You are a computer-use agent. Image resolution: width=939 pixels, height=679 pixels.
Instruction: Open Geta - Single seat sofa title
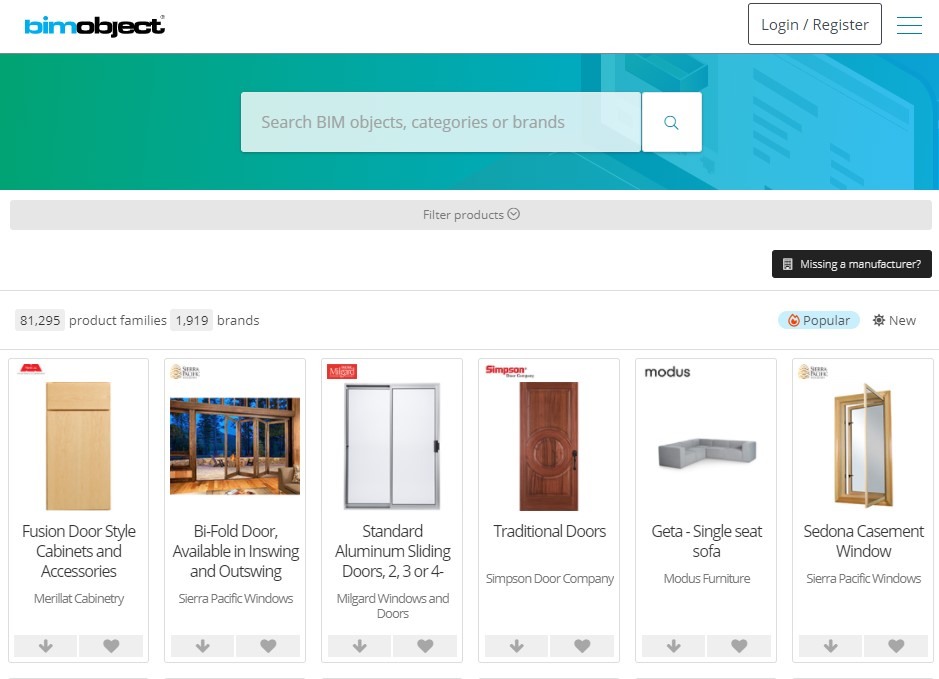coord(706,541)
